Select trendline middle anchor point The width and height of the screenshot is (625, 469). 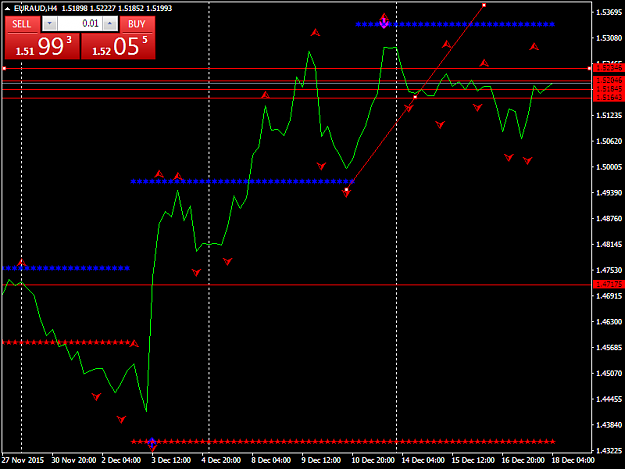[x=415, y=97]
